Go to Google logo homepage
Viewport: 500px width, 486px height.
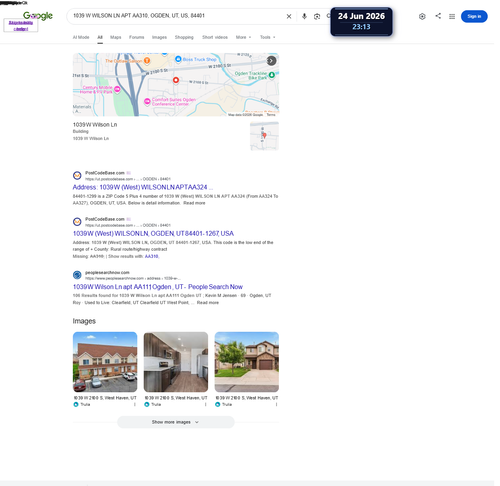tap(38, 16)
